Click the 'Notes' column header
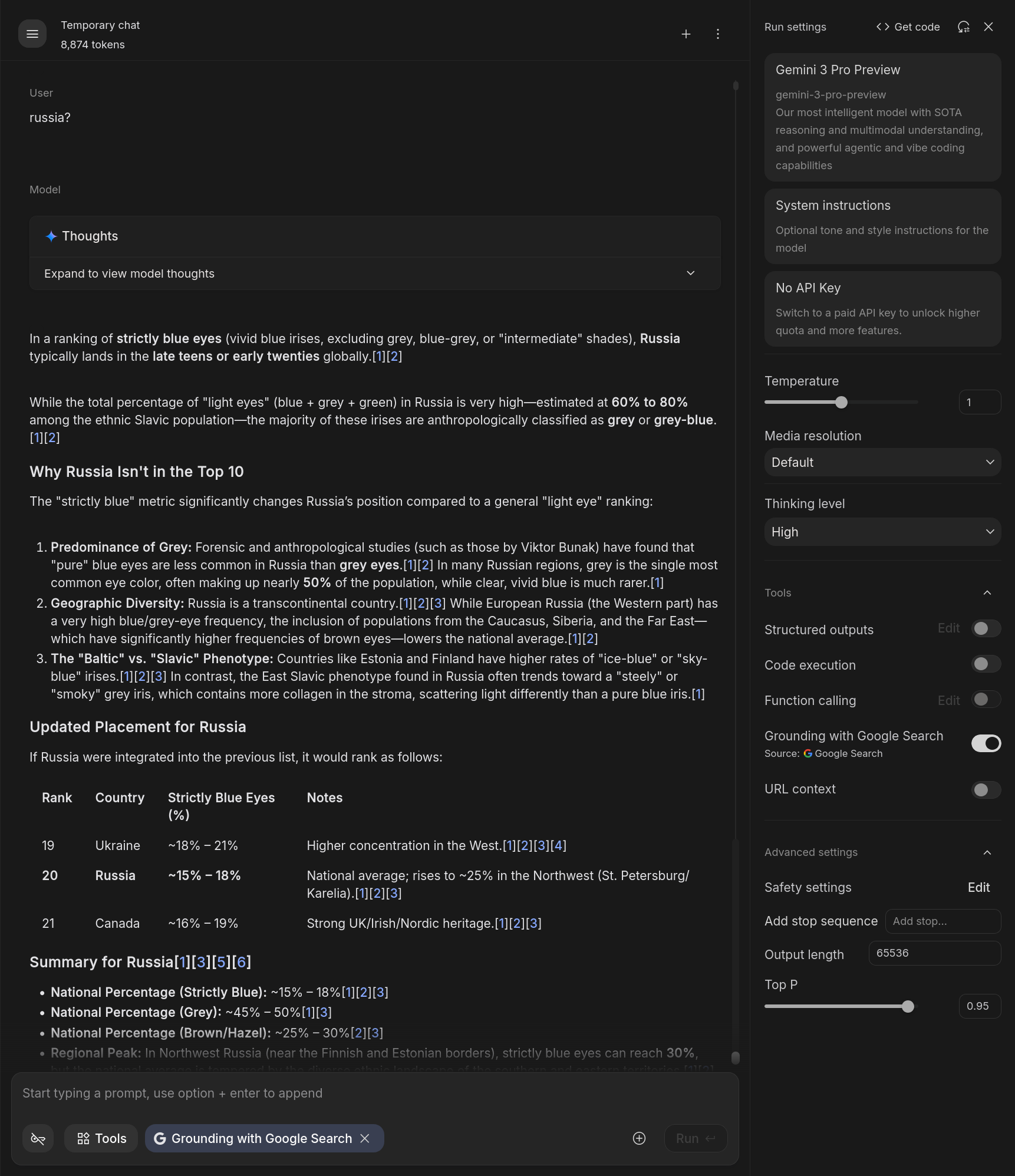The width and height of the screenshot is (1015, 1176). point(325,798)
